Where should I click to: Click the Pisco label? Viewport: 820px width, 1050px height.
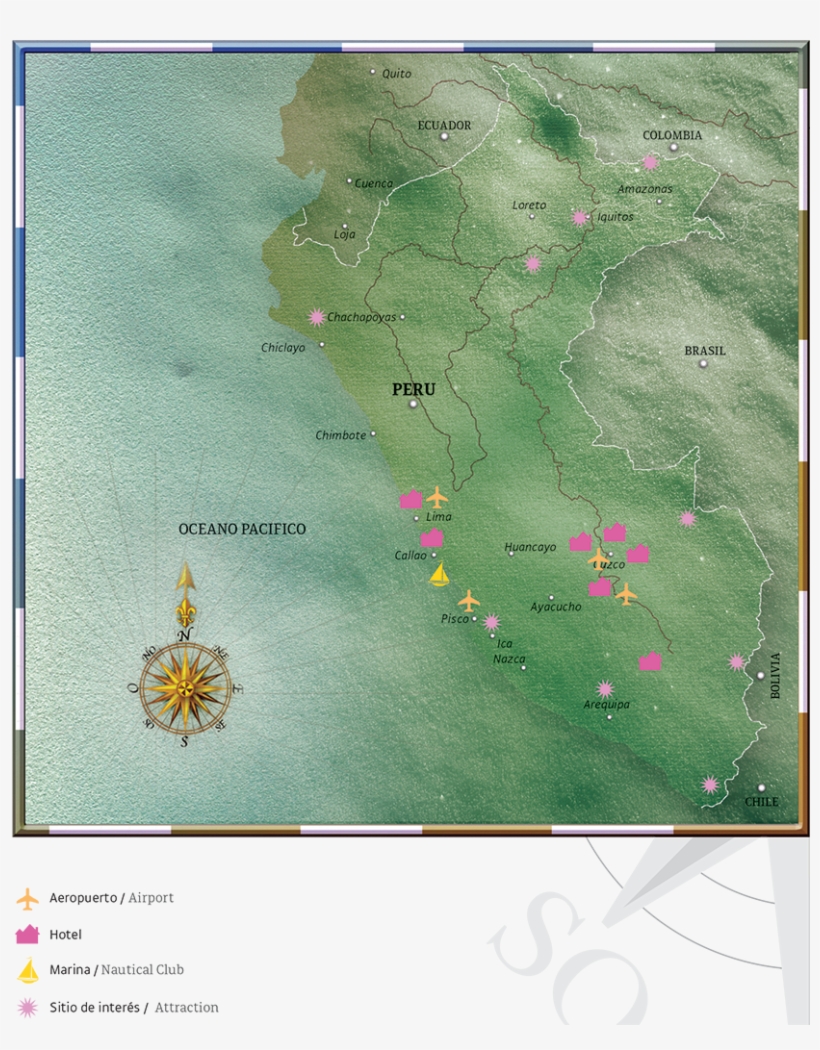coord(455,619)
